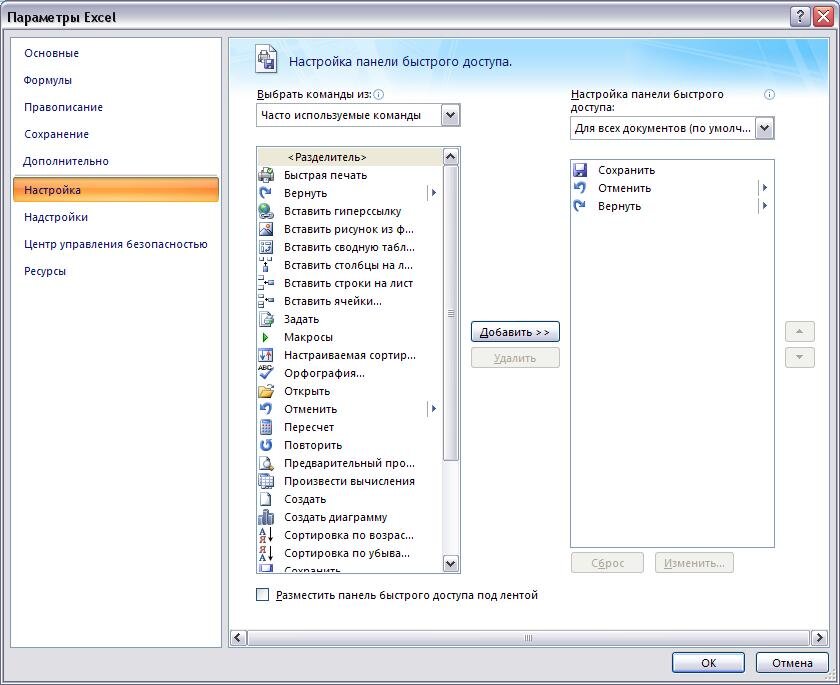Select the Сохранить floppy icon in right list
The width and height of the screenshot is (840, 685).
(x=580, y=170)
